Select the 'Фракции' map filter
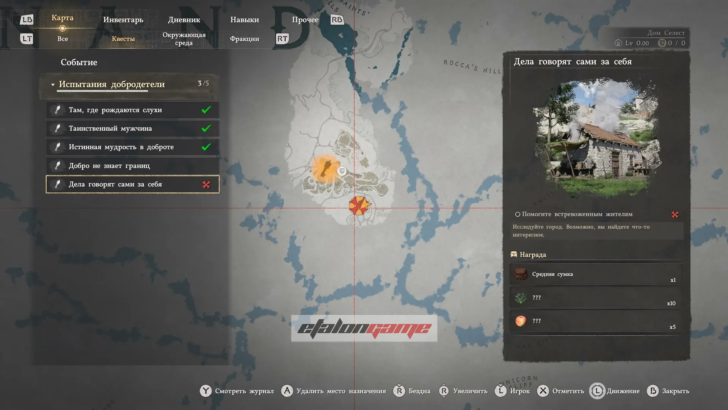The width and height of the screenshot is (728, 410). click(x=244, y=38)
